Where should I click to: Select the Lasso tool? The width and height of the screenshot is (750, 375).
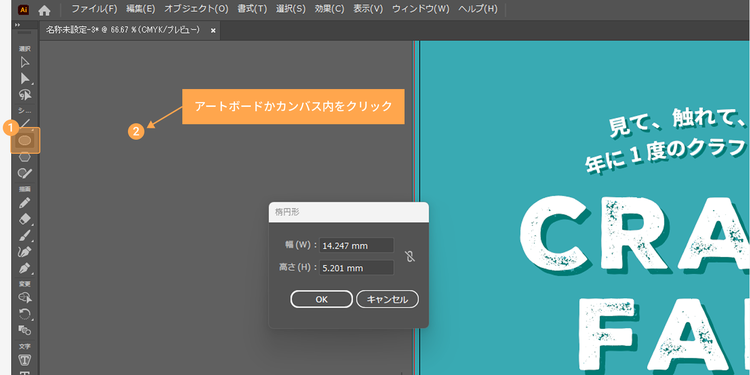click(25, 94)
